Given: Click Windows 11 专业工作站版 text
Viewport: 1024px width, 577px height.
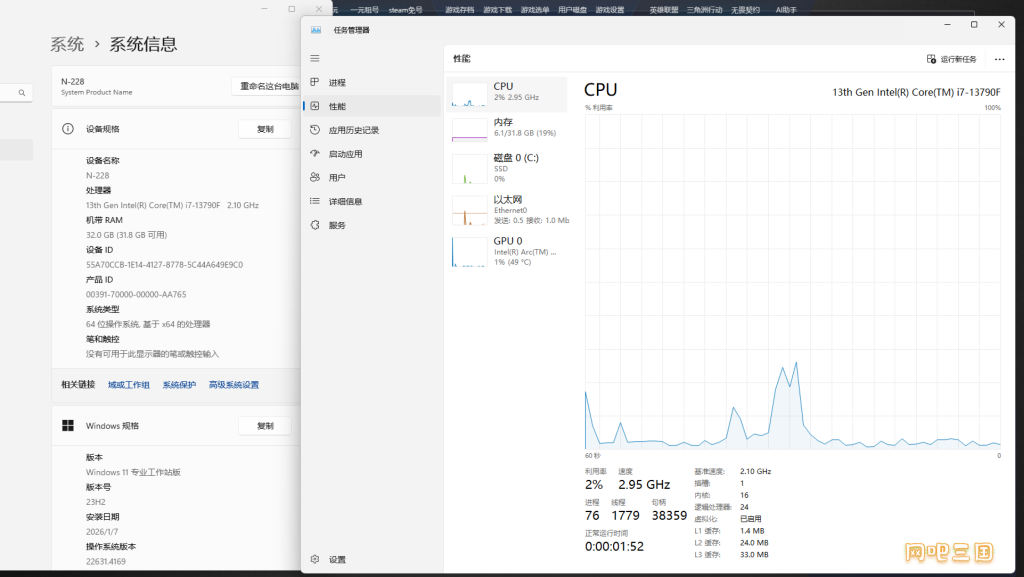Looking at the screenshot, I should click(x=133, y=472).
